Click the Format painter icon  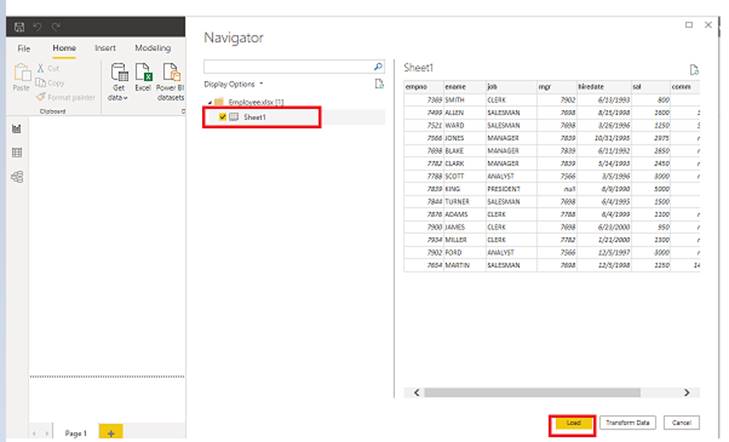click(x=40, y=97)
